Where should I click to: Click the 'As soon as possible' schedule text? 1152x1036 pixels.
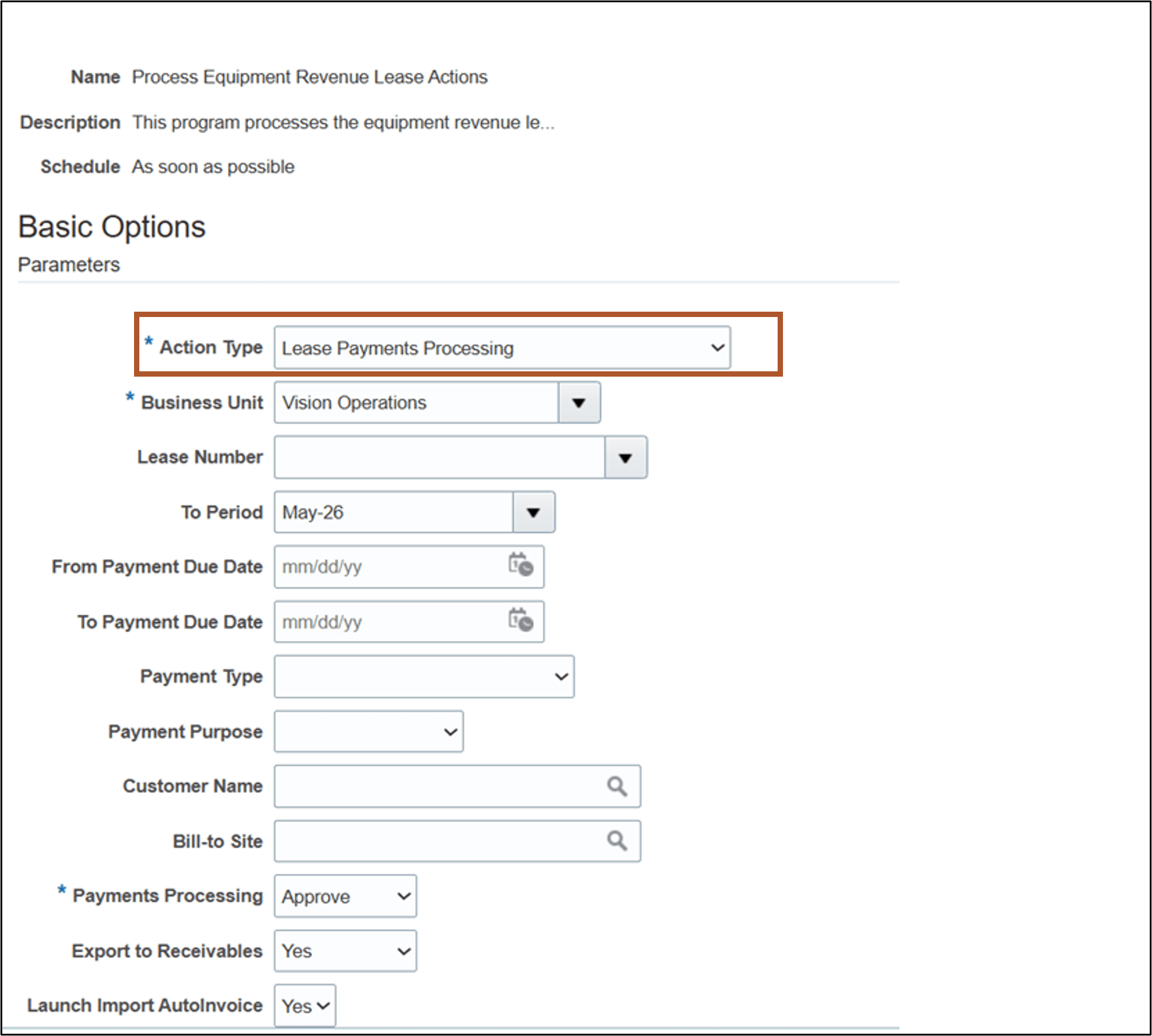(213, 167)
